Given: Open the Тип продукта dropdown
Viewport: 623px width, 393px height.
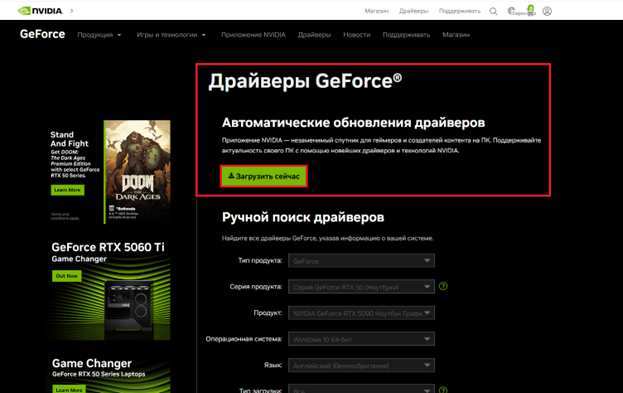Looking at the screenshot, I should [x=361, y=261].
